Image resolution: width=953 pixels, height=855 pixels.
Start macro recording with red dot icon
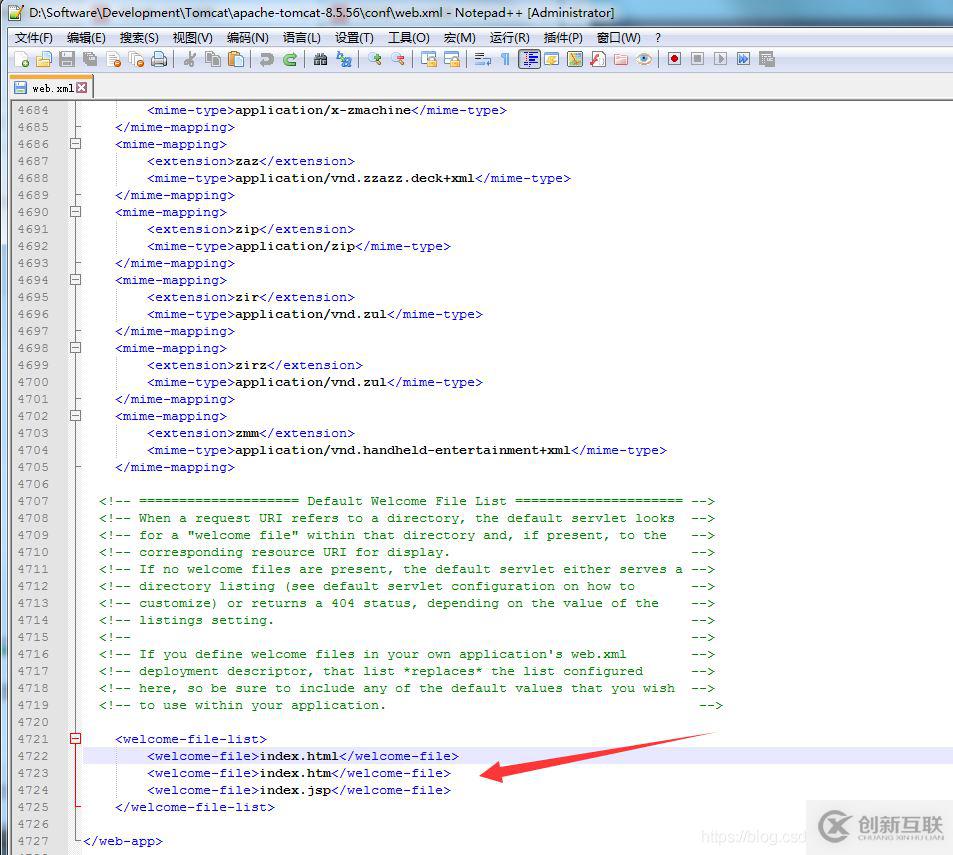tap(675, 60)
